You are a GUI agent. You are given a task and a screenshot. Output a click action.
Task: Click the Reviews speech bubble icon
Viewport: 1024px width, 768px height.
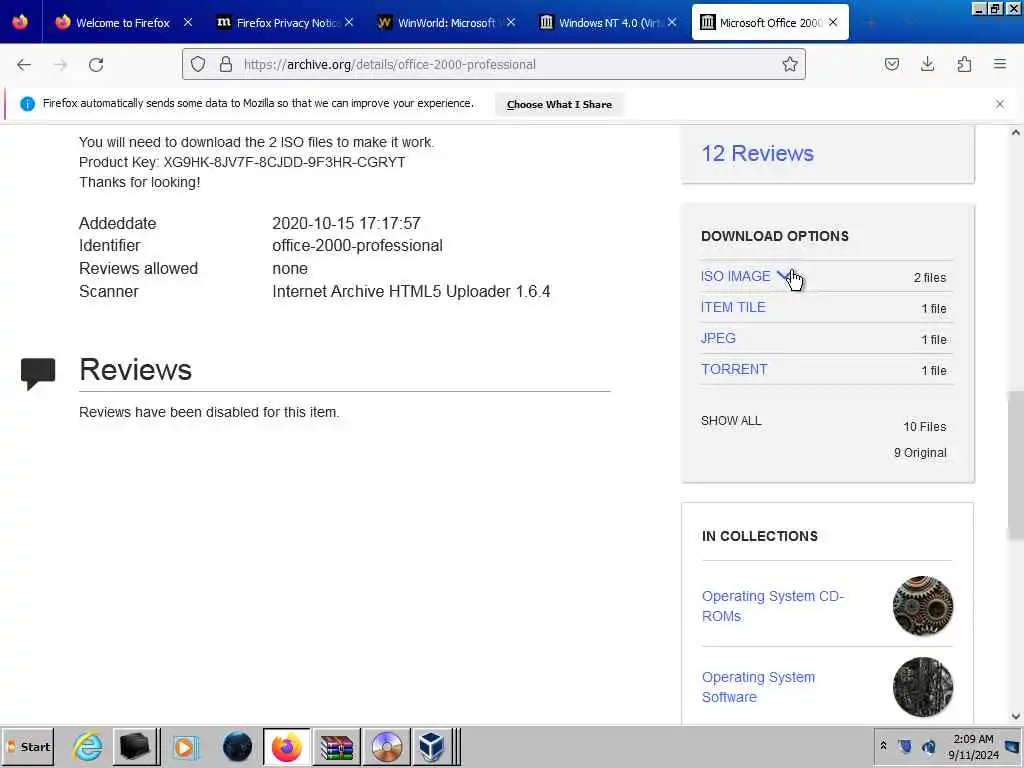click(x=38, y=374)
